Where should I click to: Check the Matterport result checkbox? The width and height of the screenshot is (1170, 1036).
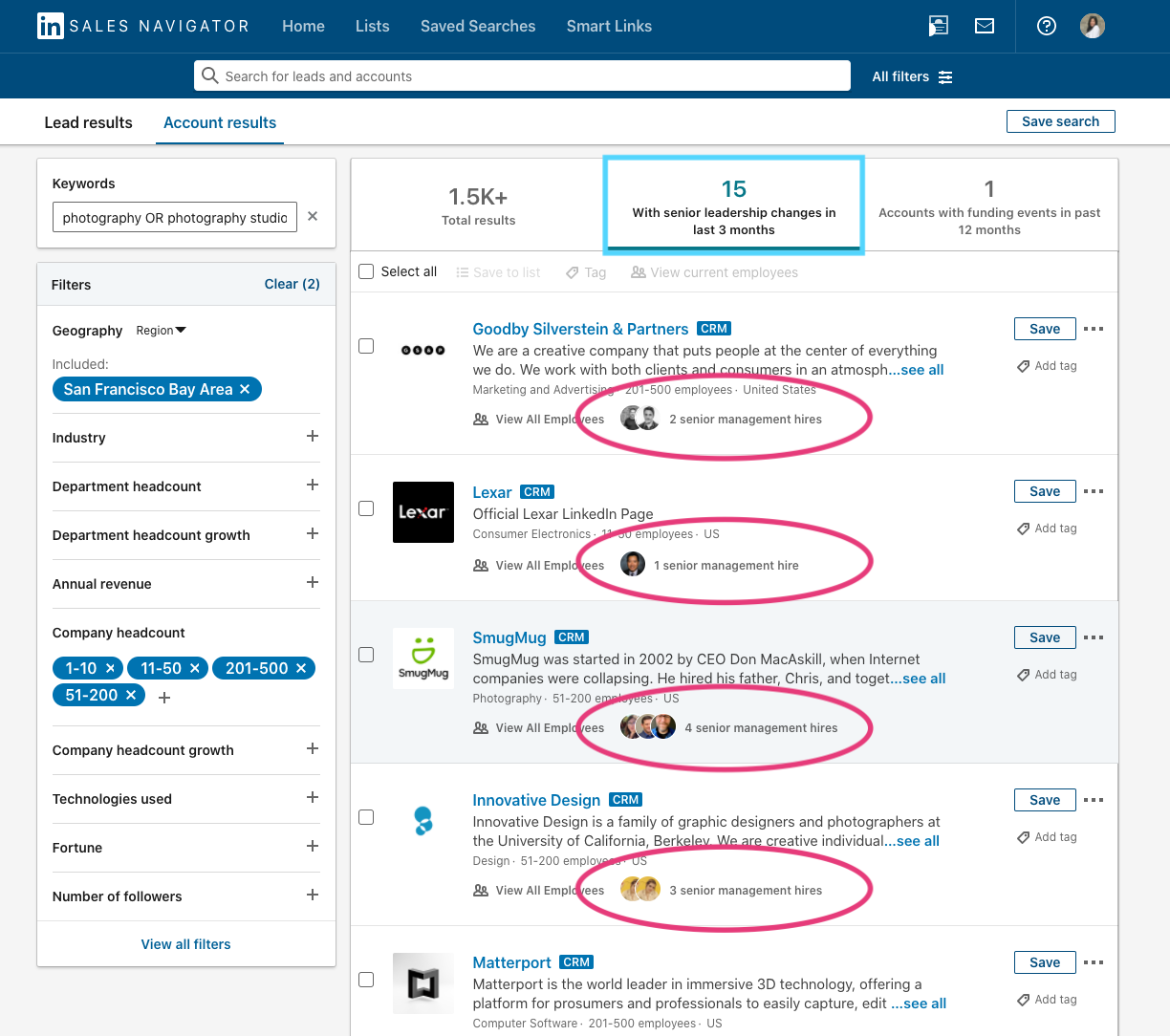click(x=366, y=980)
